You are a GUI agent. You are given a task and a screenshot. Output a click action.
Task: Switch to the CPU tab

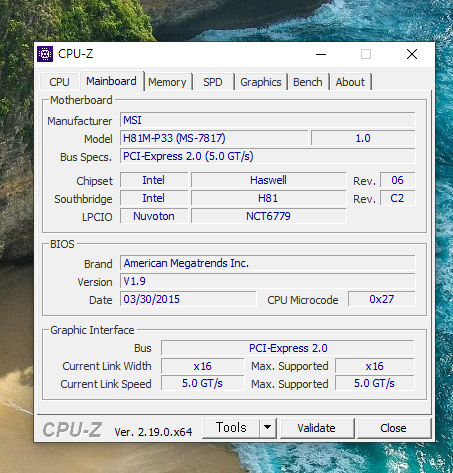coord(59,82)
